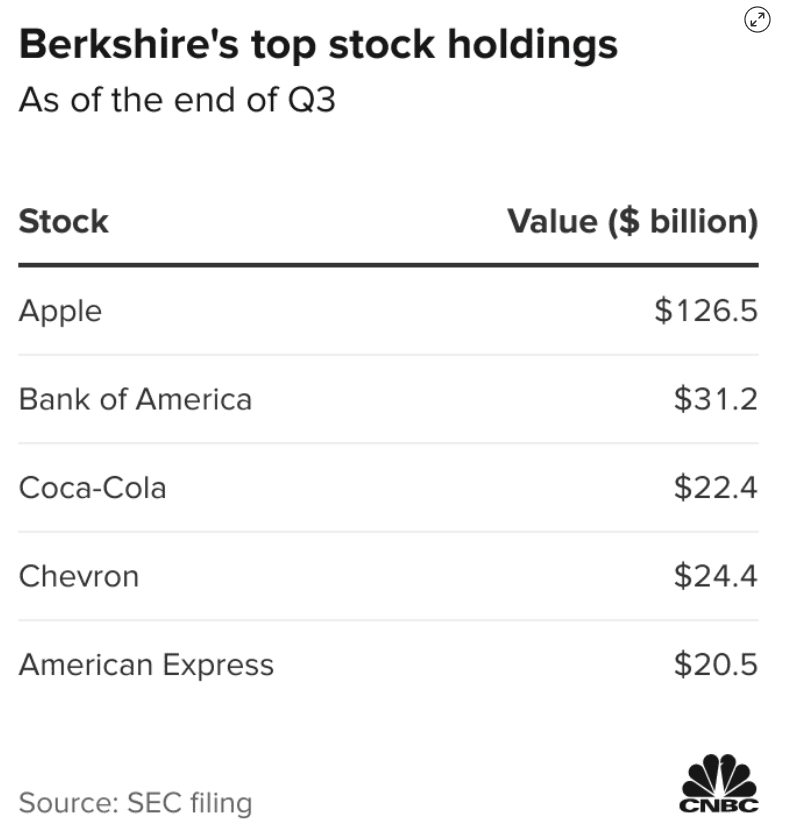786x831 pixels.
Task: Click the $31.2 value cell
Action: [x=715, y=399]
